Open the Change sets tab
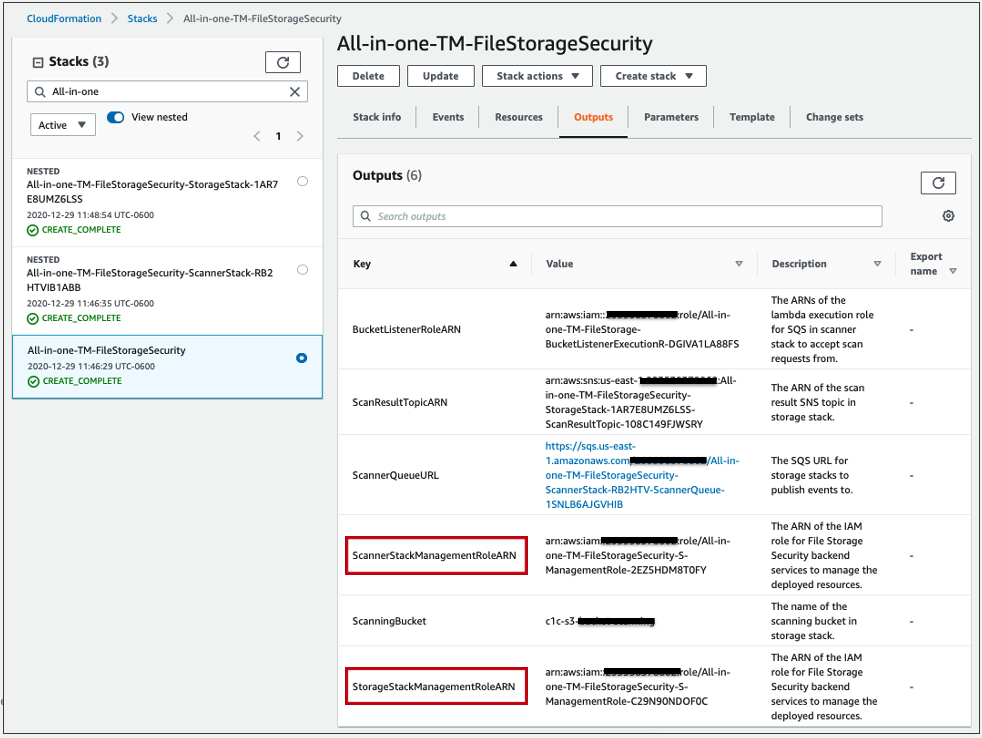The height and width of the screenshot is (738, 982). 834,117
